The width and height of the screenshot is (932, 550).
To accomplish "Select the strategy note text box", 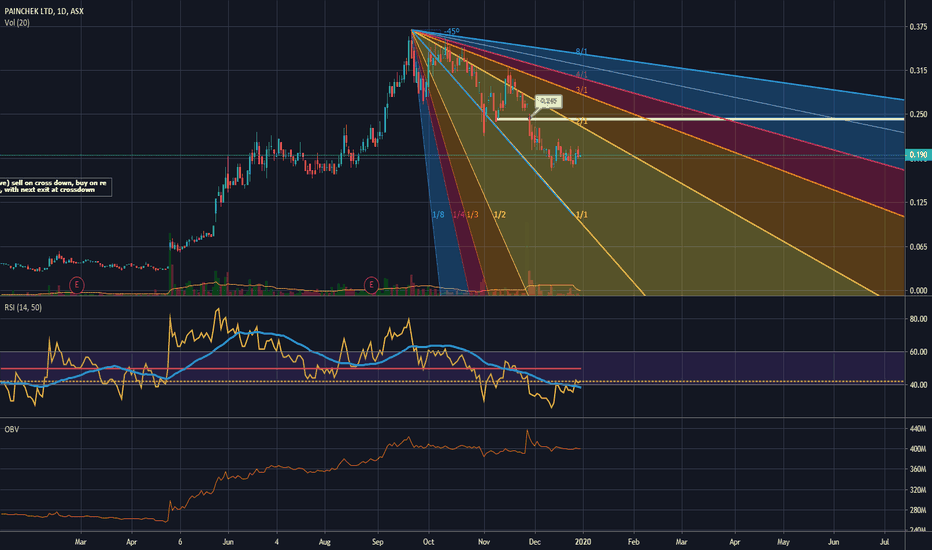I will (55, 186).
